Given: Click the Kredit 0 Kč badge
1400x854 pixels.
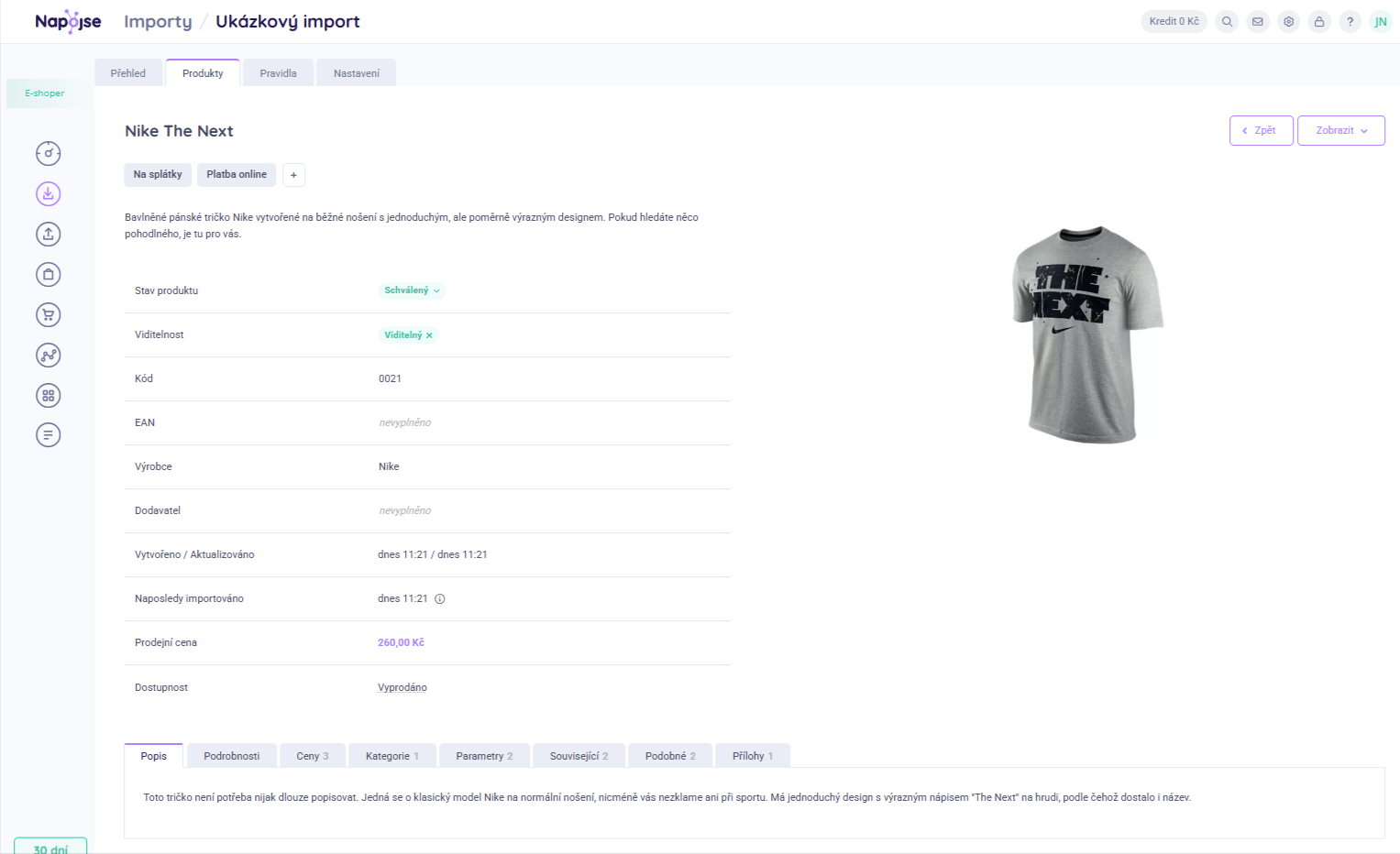Looking at the screenshot, I should pyautogui.click(x=1174, y=21).
